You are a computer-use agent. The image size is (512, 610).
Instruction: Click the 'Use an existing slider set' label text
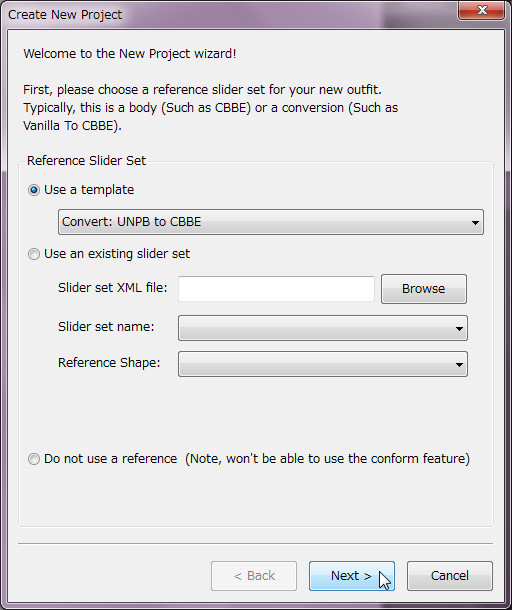point(117,254)
